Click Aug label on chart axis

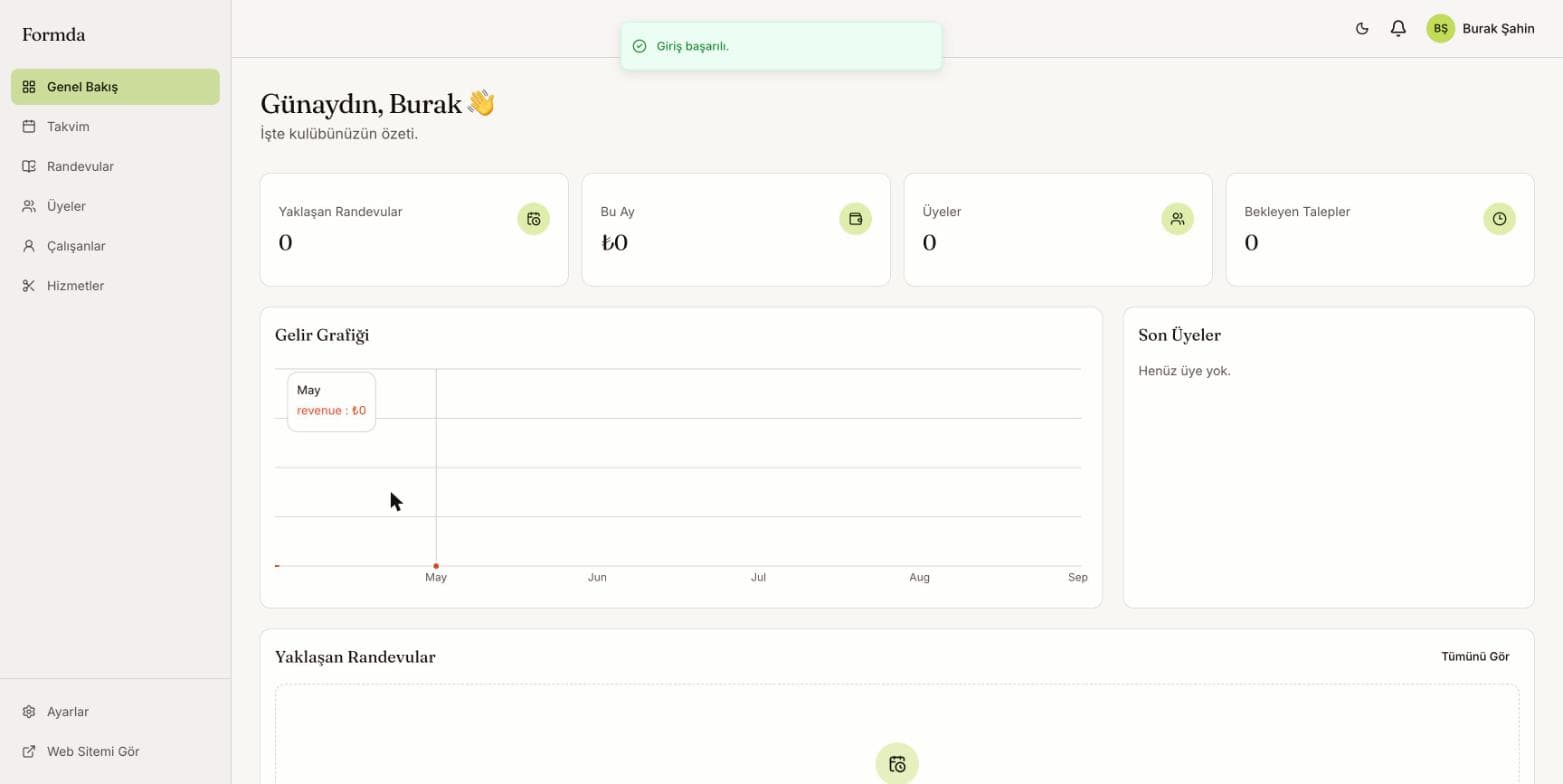919,577
